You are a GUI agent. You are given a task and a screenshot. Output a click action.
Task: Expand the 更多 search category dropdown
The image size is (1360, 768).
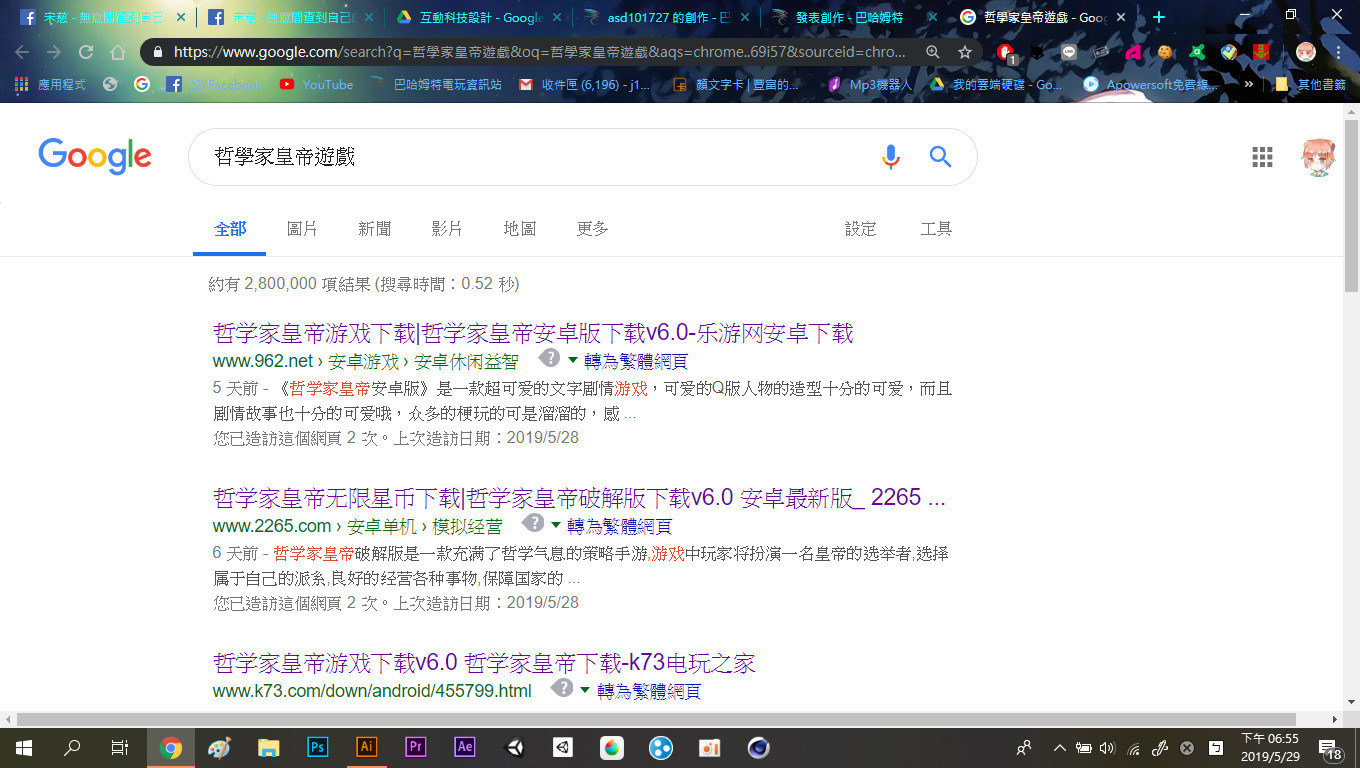pyautogui.click(x=592, y=228)
